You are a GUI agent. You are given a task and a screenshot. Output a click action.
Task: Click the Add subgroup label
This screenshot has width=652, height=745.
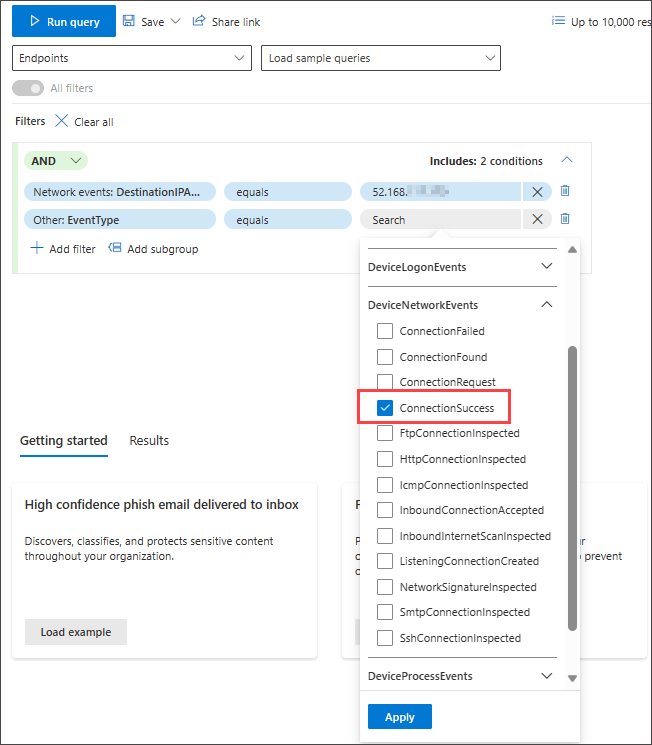(163, 249)
